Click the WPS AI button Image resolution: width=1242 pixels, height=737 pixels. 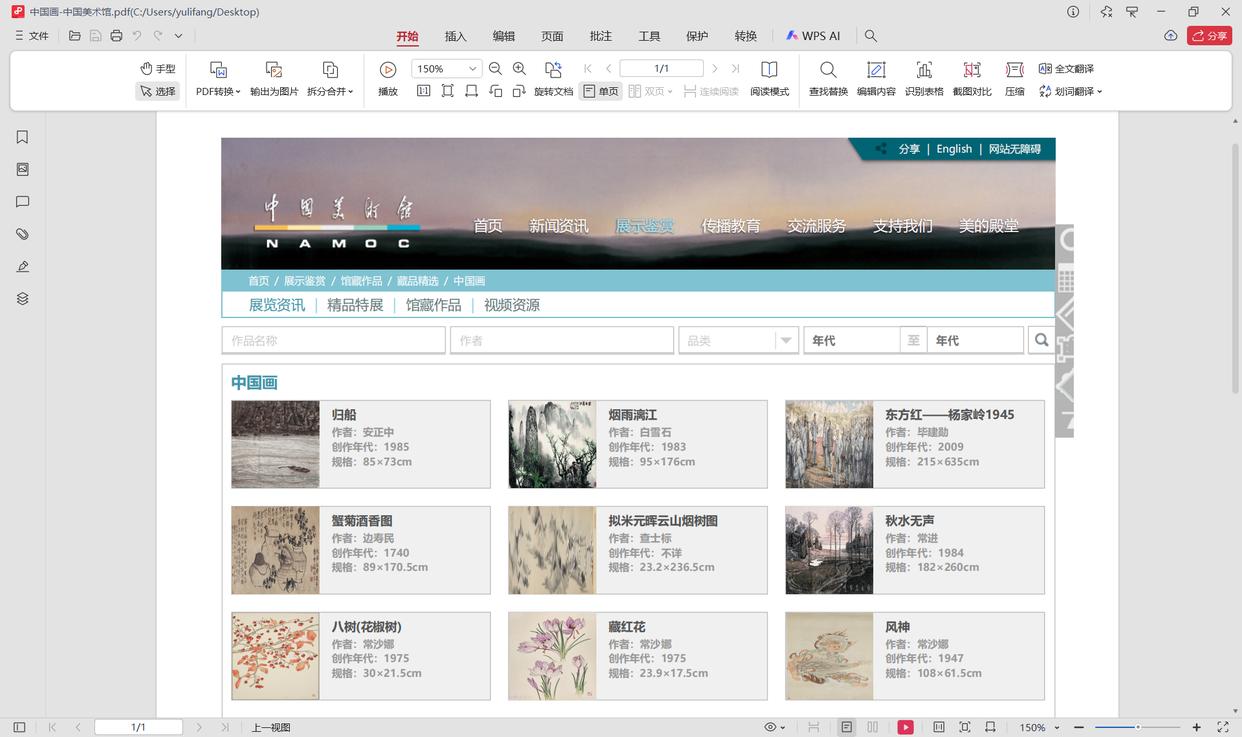813,36
